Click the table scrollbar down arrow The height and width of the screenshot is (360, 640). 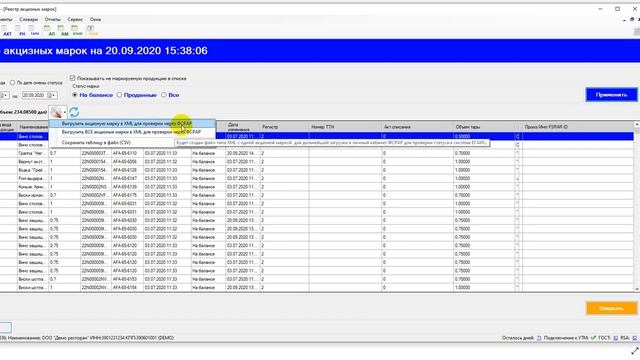coord(637,289)
